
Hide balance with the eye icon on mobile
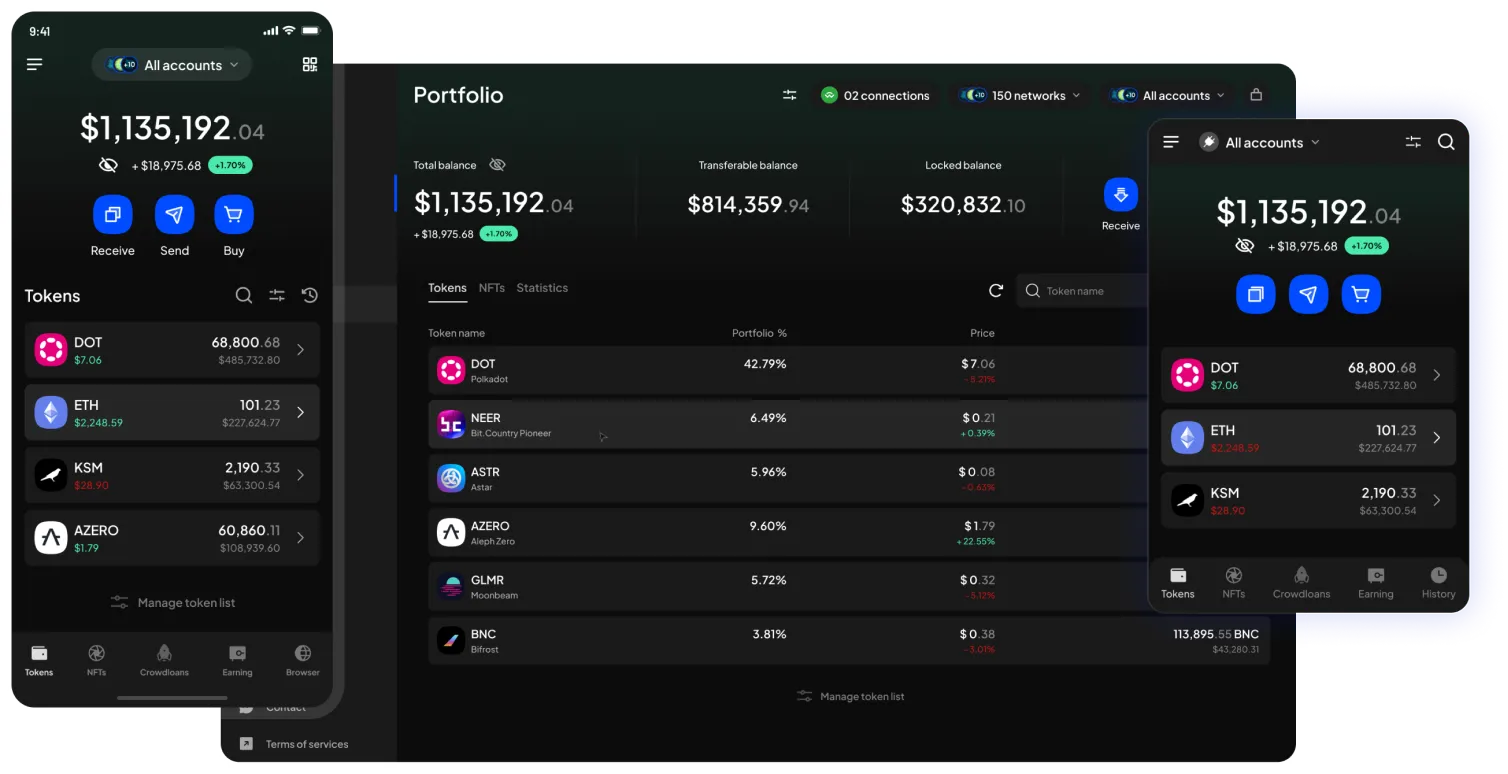tap(108, 165)
